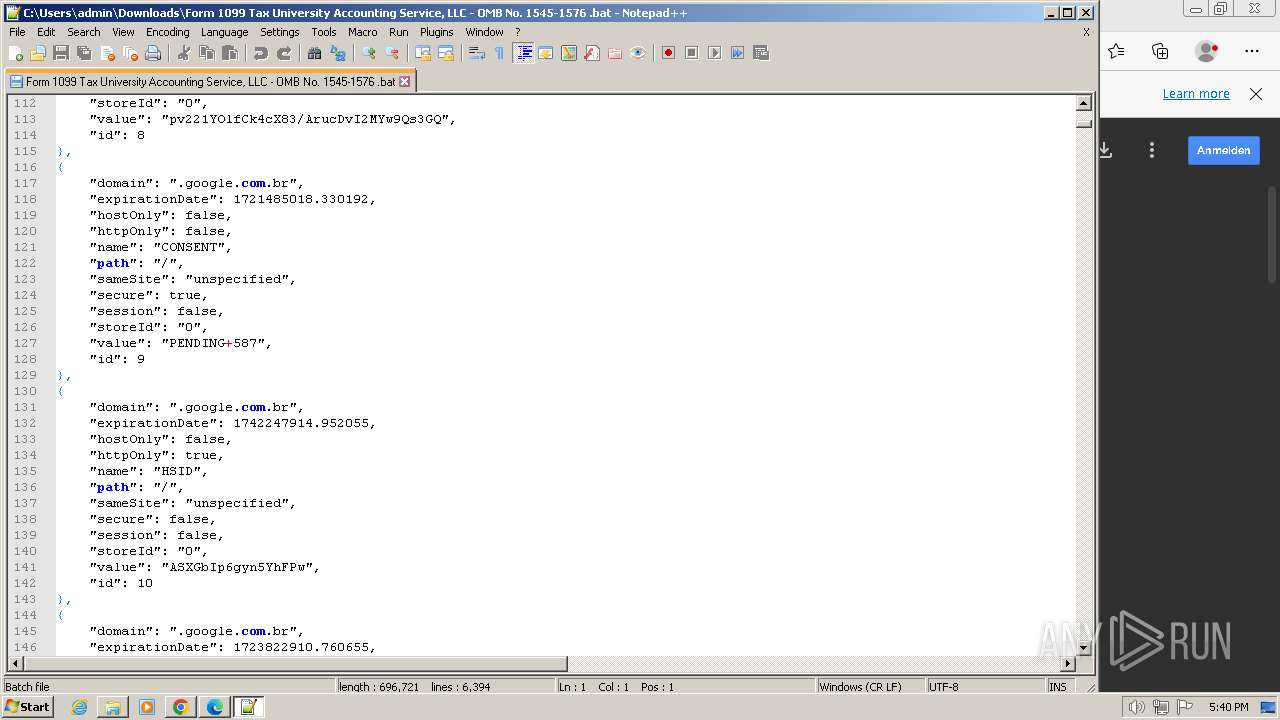This screenshot has height=720, width=1280.
Task: Click the INS indicator in the status bar
Action: tap(1058, 687)
